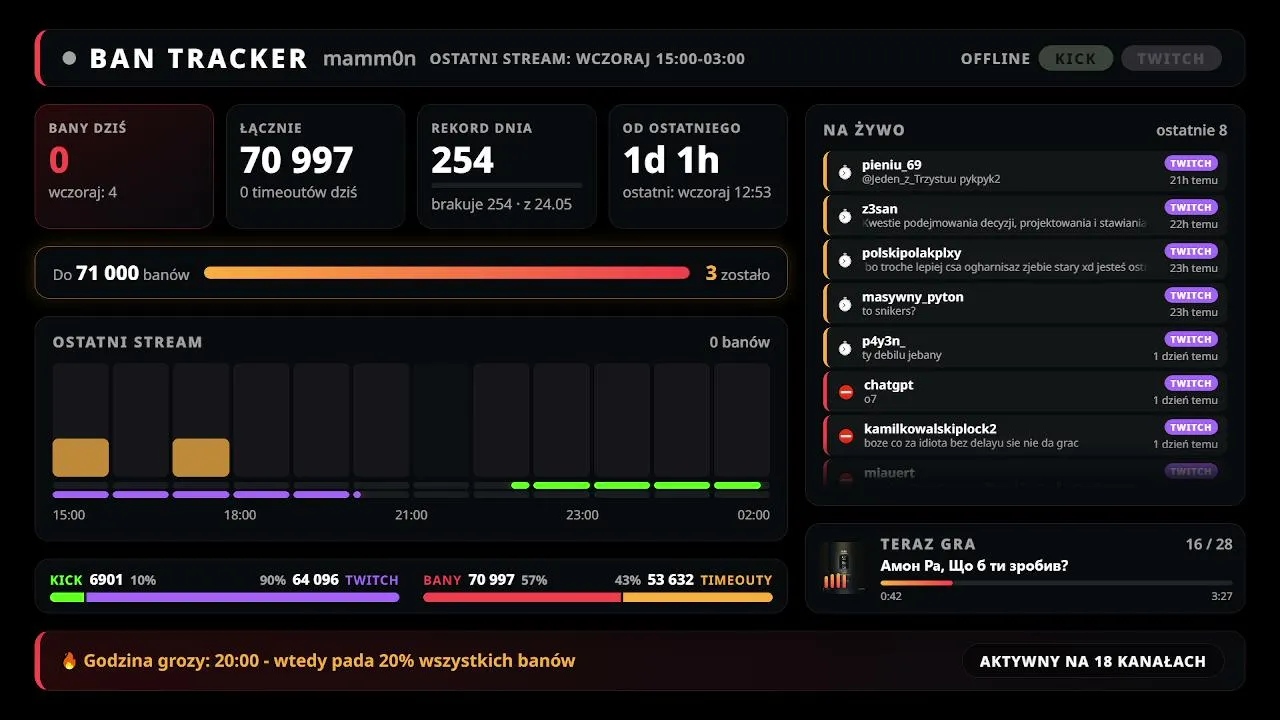Screen dimensions: 1280x720
Task: Click message 'to snikers?'
Action: (x=889, y=311)
